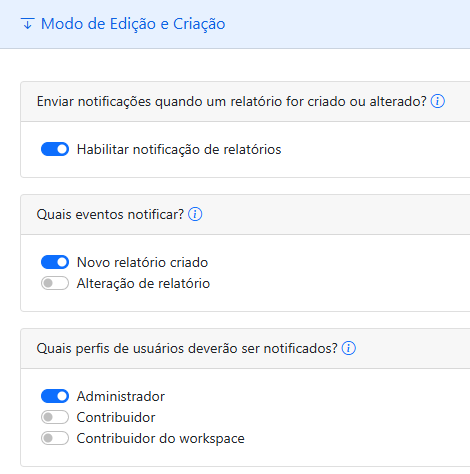Select the Alteração de relatório label text
This screenshot has height=474, width=470.
(143, 284)
